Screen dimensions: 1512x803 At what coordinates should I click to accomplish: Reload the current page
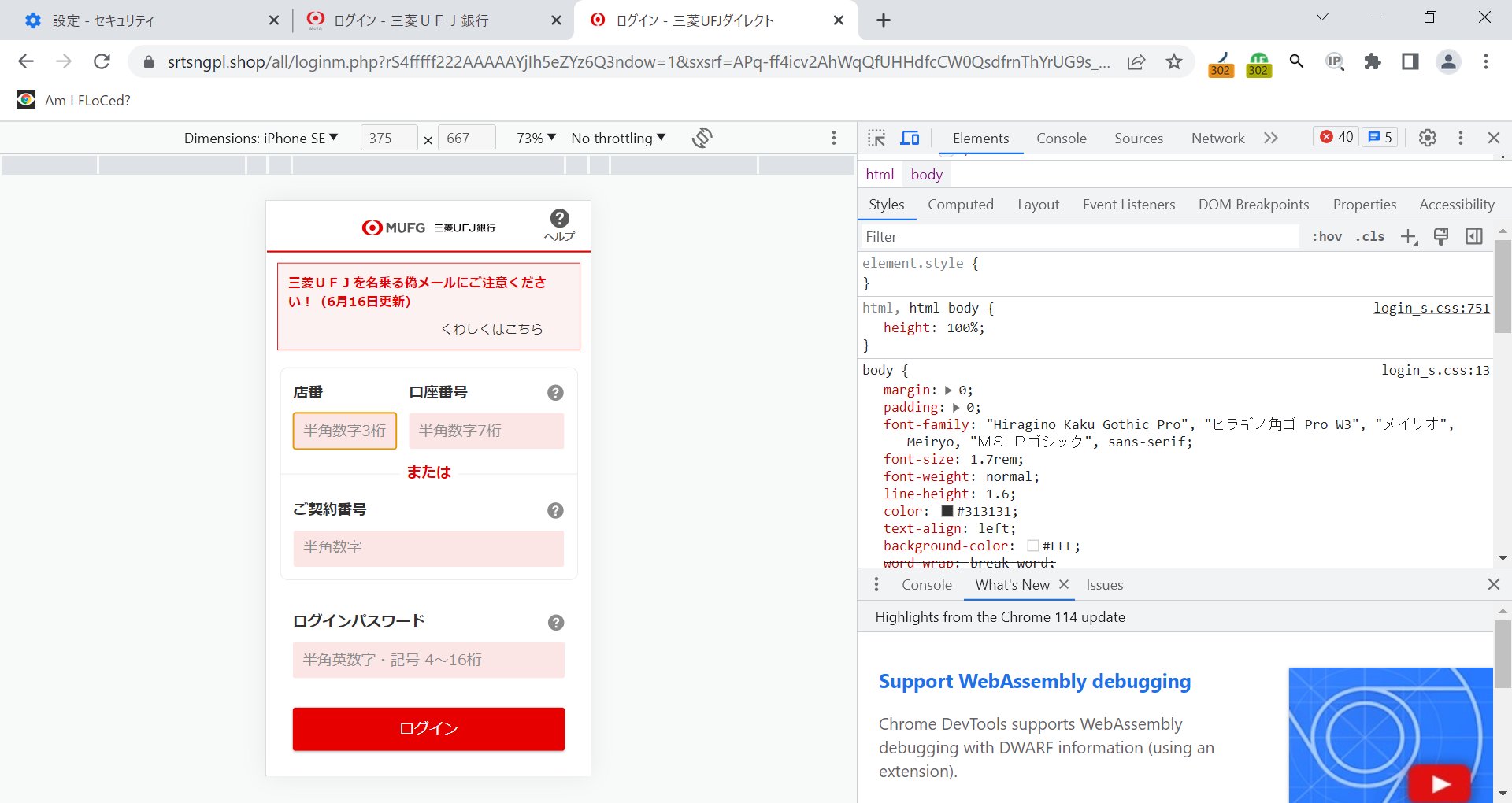[102, 61]
